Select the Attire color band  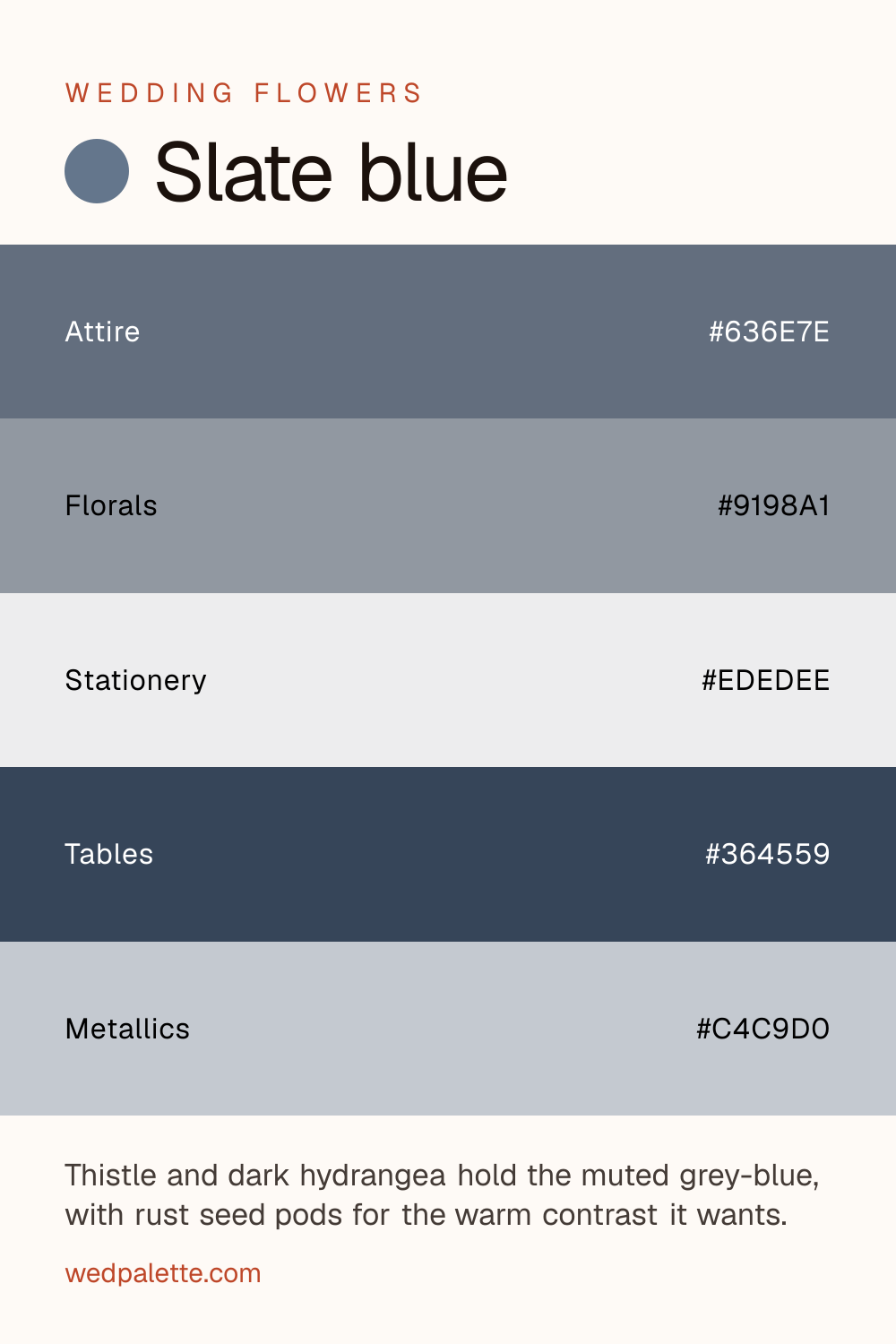coord(448,332)
